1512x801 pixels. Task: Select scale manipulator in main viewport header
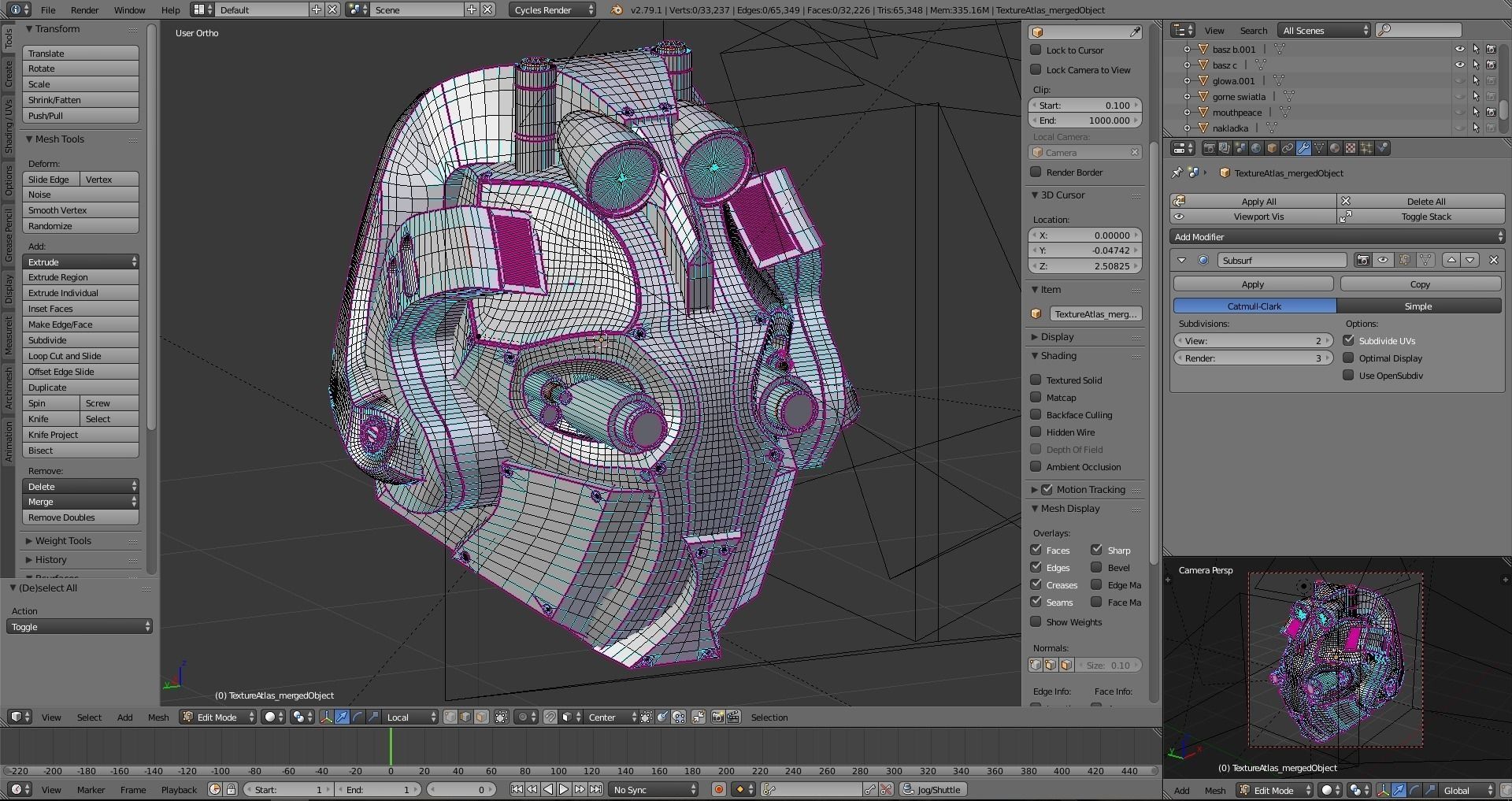pyautogui.click(x=373, y=717)
